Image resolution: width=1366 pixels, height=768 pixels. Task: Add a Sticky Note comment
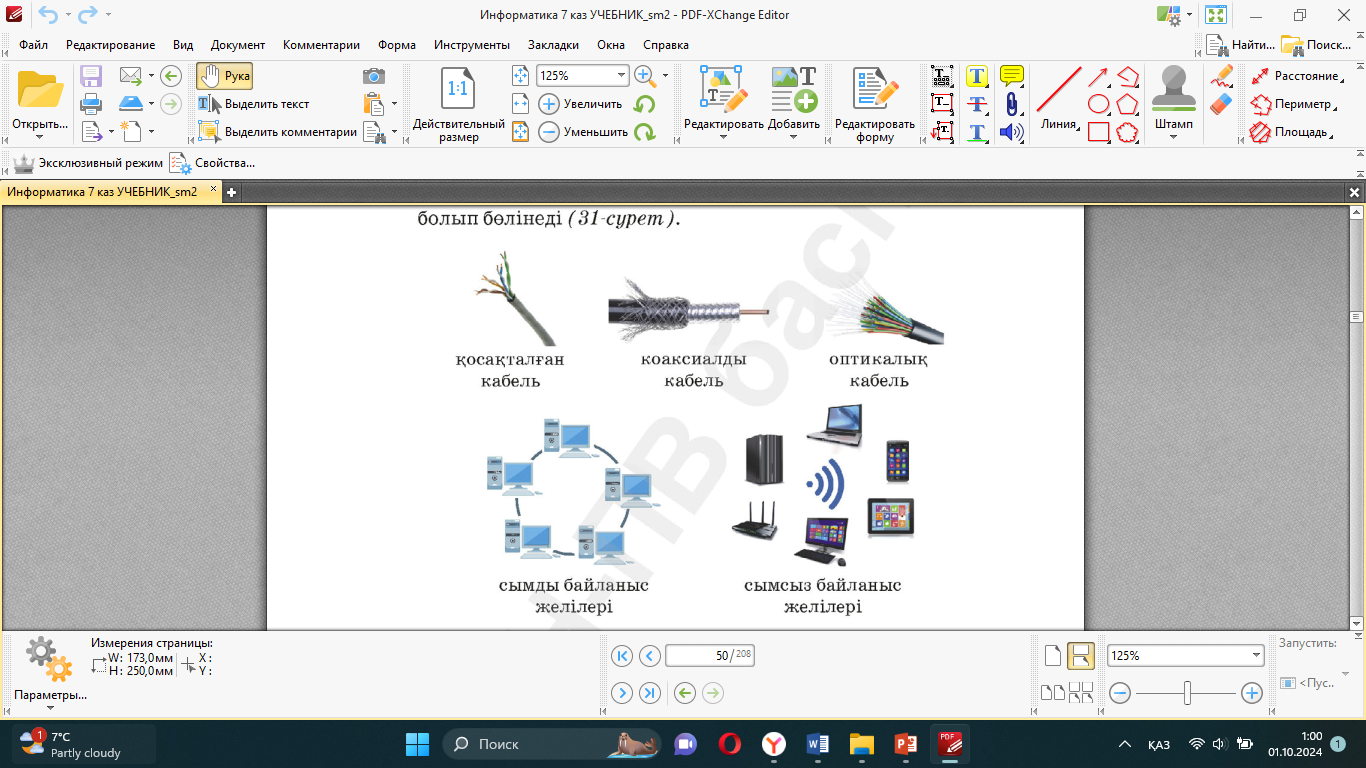click(x=1012, y=76)
